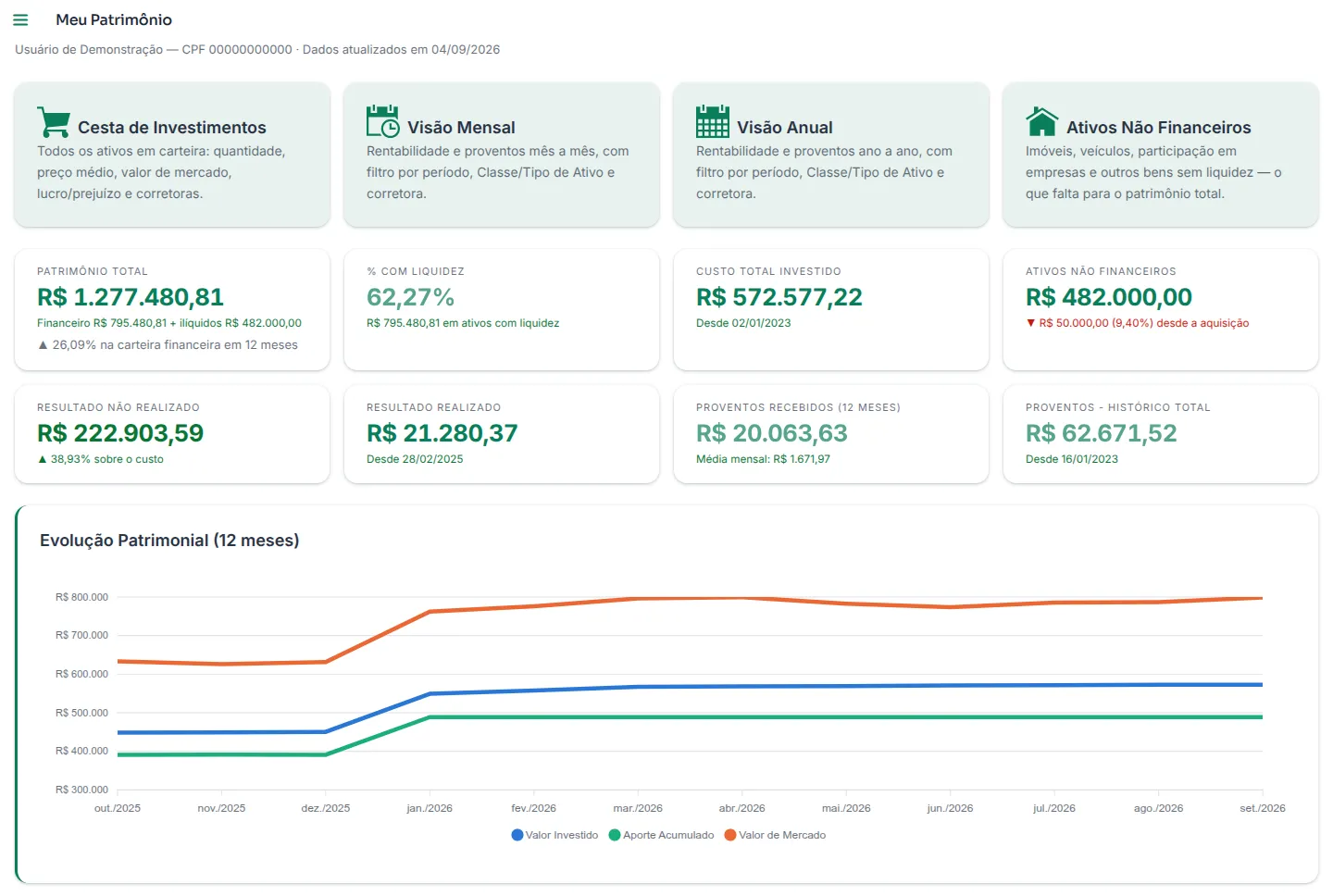Click the Média mensal: R$ 1.671,97 text
The width and height of the screenshot is (1333, 896).
coord(763,459)
